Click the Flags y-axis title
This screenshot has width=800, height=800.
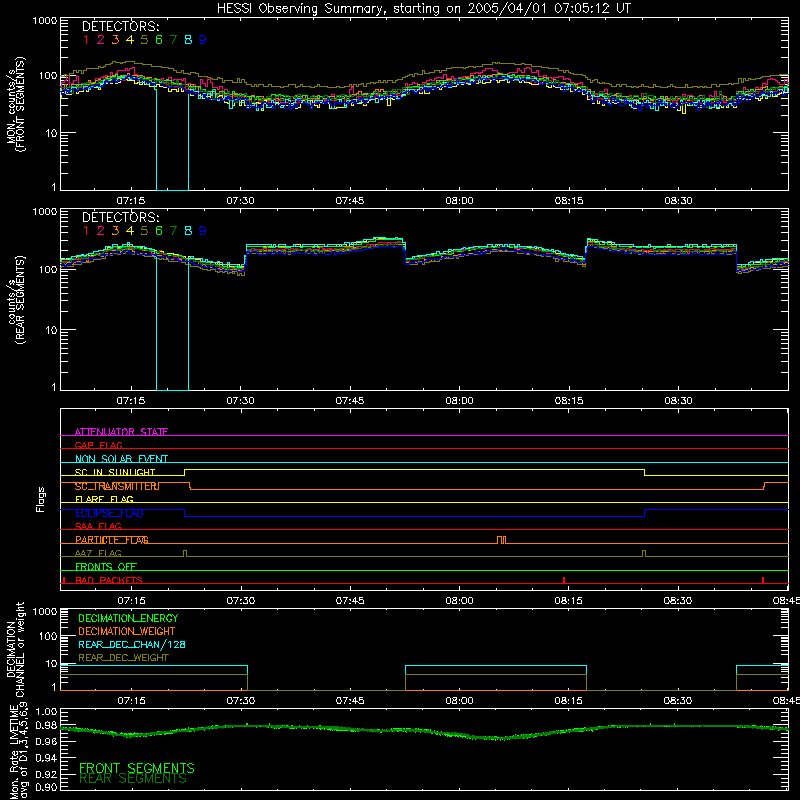click(41, 499)
